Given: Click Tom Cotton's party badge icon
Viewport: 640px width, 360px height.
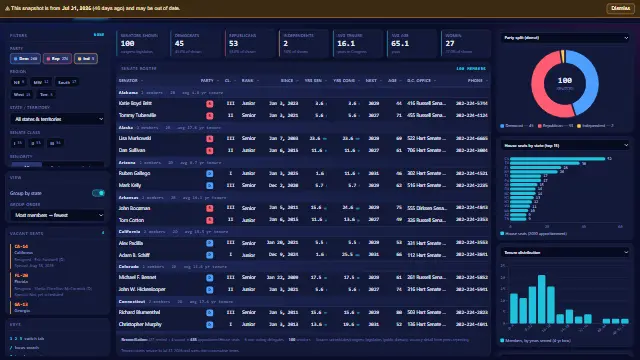Looking at the screenshot, I should coord(209,220).
